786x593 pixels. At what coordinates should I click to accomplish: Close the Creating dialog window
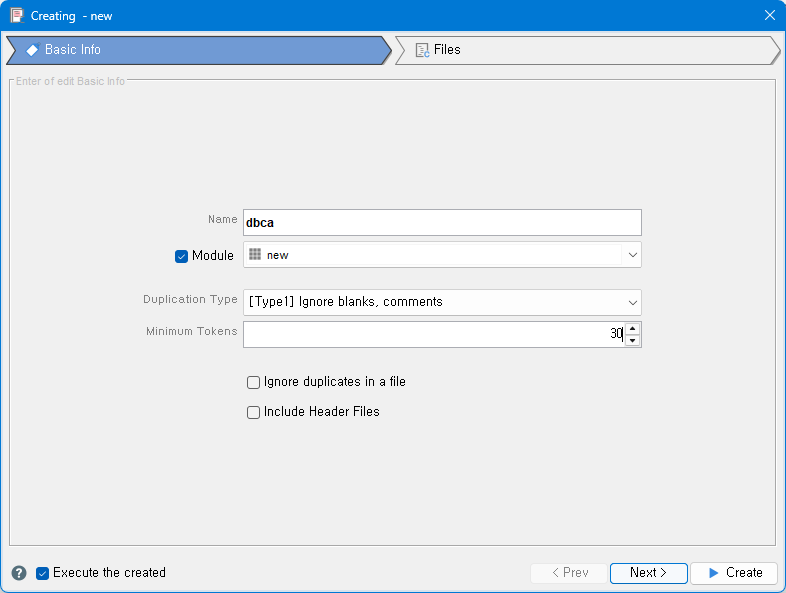coord(769,16)
